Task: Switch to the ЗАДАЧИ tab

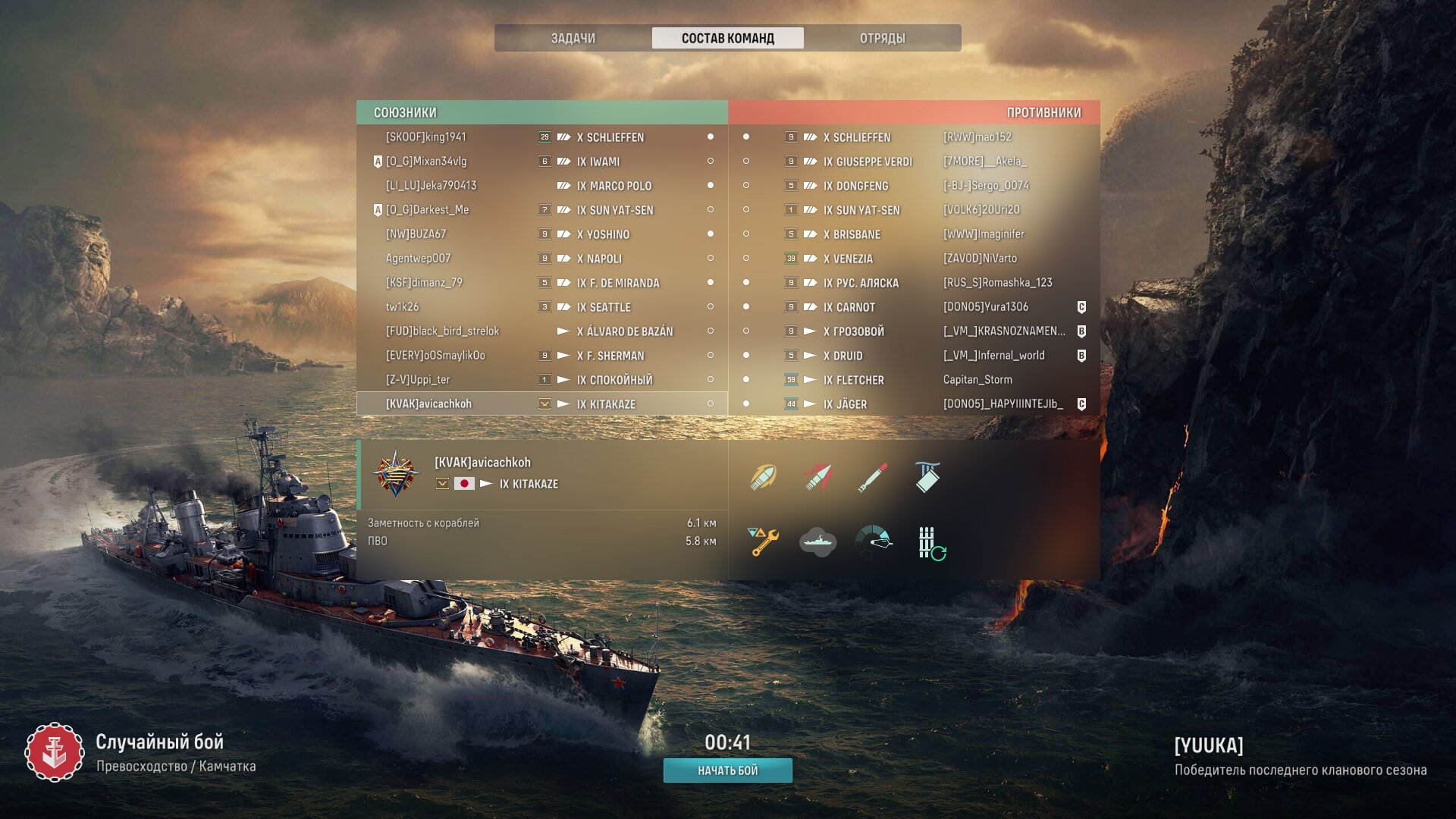Action: [573, 38]
